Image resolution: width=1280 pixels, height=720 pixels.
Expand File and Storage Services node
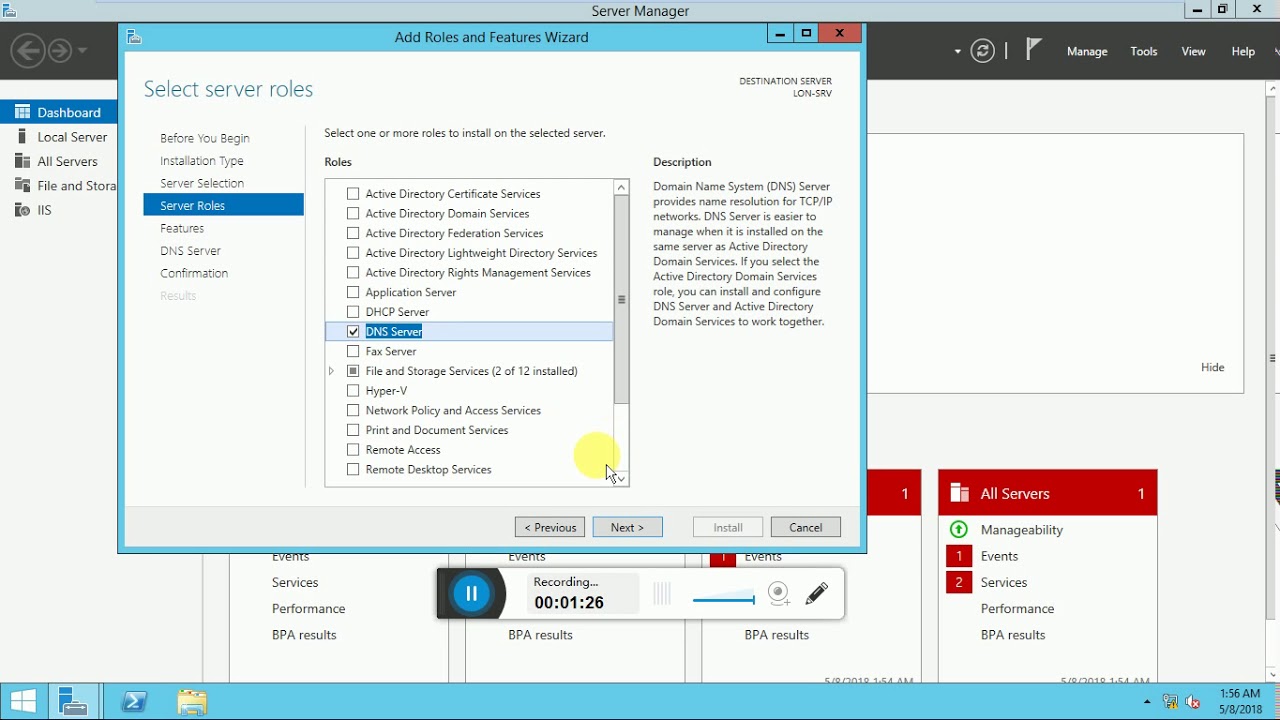click(x=332, y=371)
